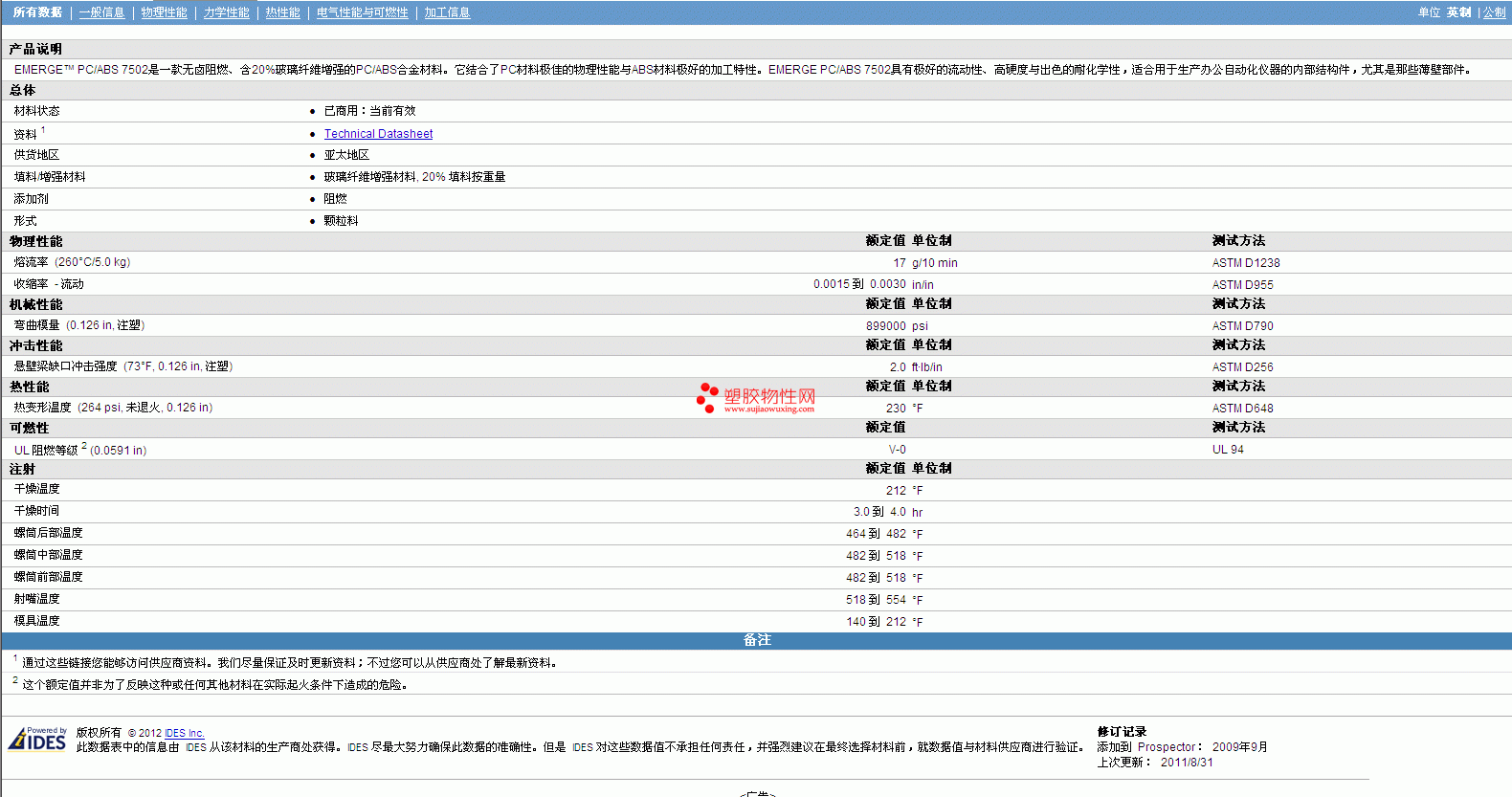This screenshot has height=797, width=1512.
Task: Click the 材料状态 row label
Action: [36, 111]
